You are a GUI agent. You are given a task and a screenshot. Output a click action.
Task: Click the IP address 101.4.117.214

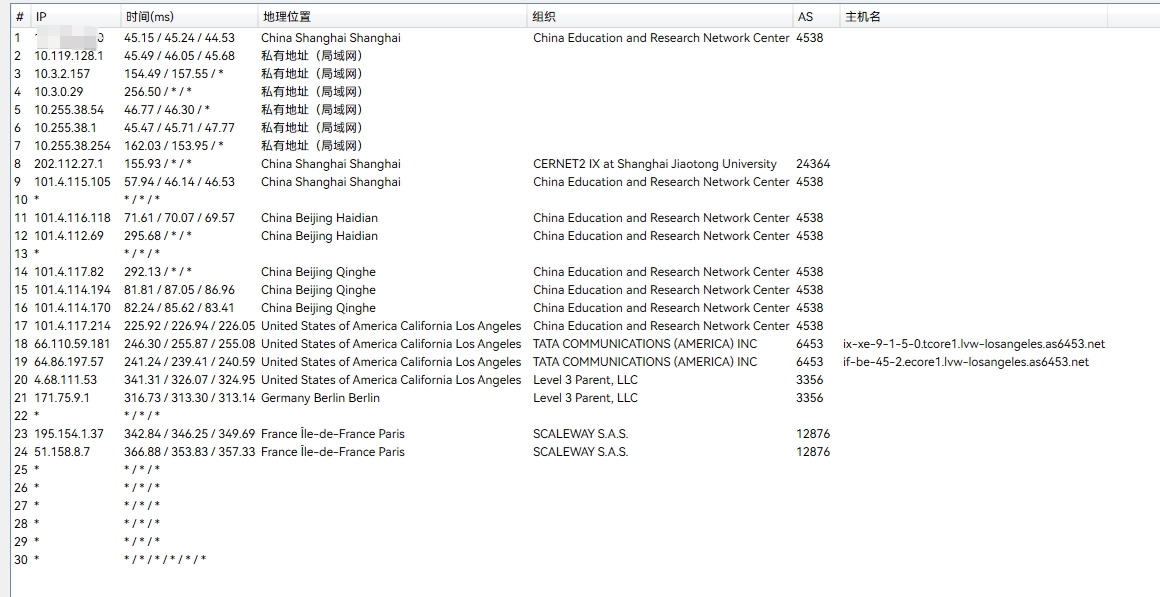(72, 326)
